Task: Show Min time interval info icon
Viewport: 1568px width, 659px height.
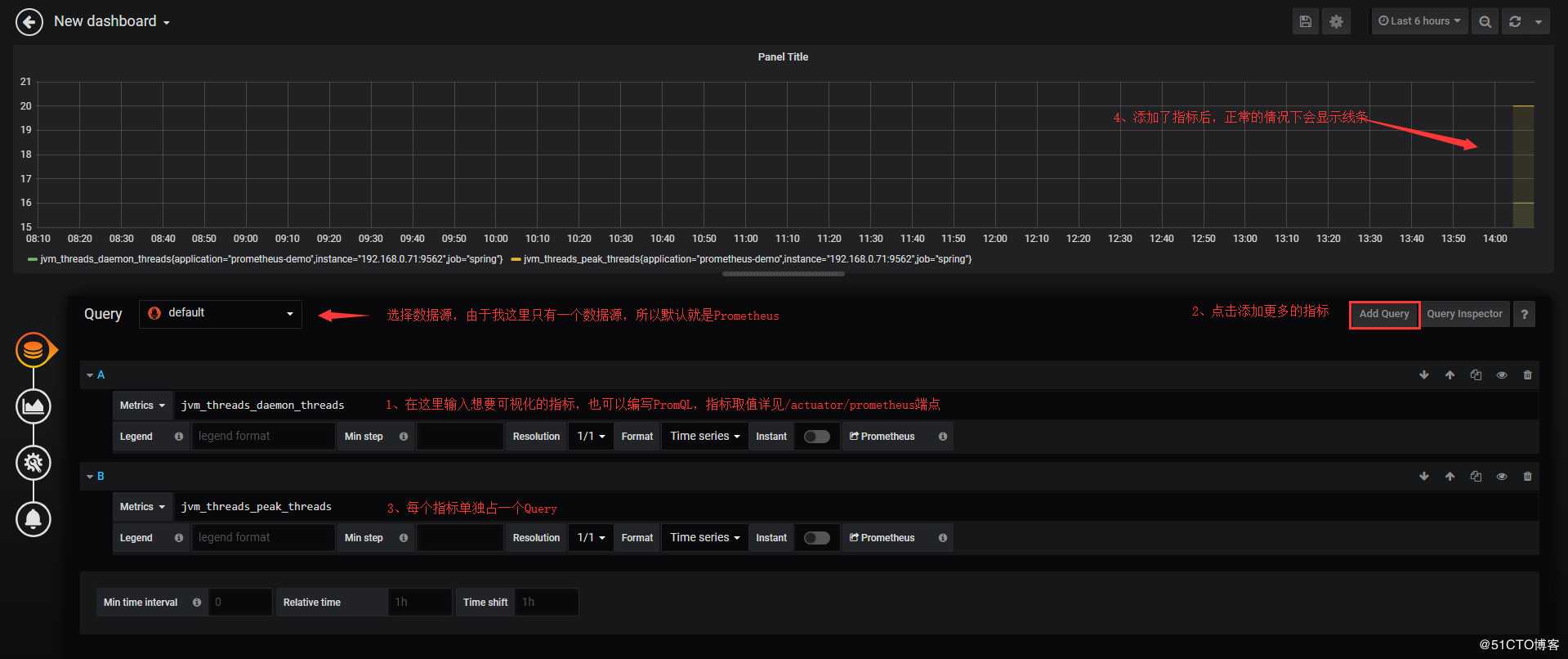Action: [197, 603]
